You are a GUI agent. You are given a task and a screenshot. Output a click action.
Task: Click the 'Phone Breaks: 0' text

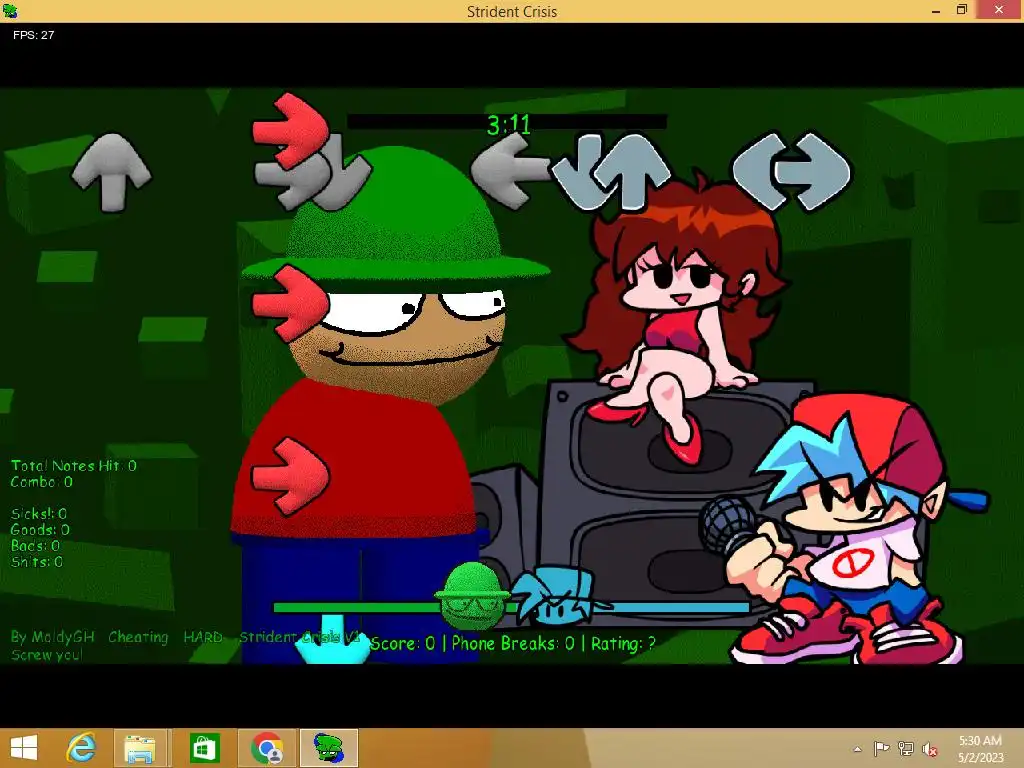513,644
